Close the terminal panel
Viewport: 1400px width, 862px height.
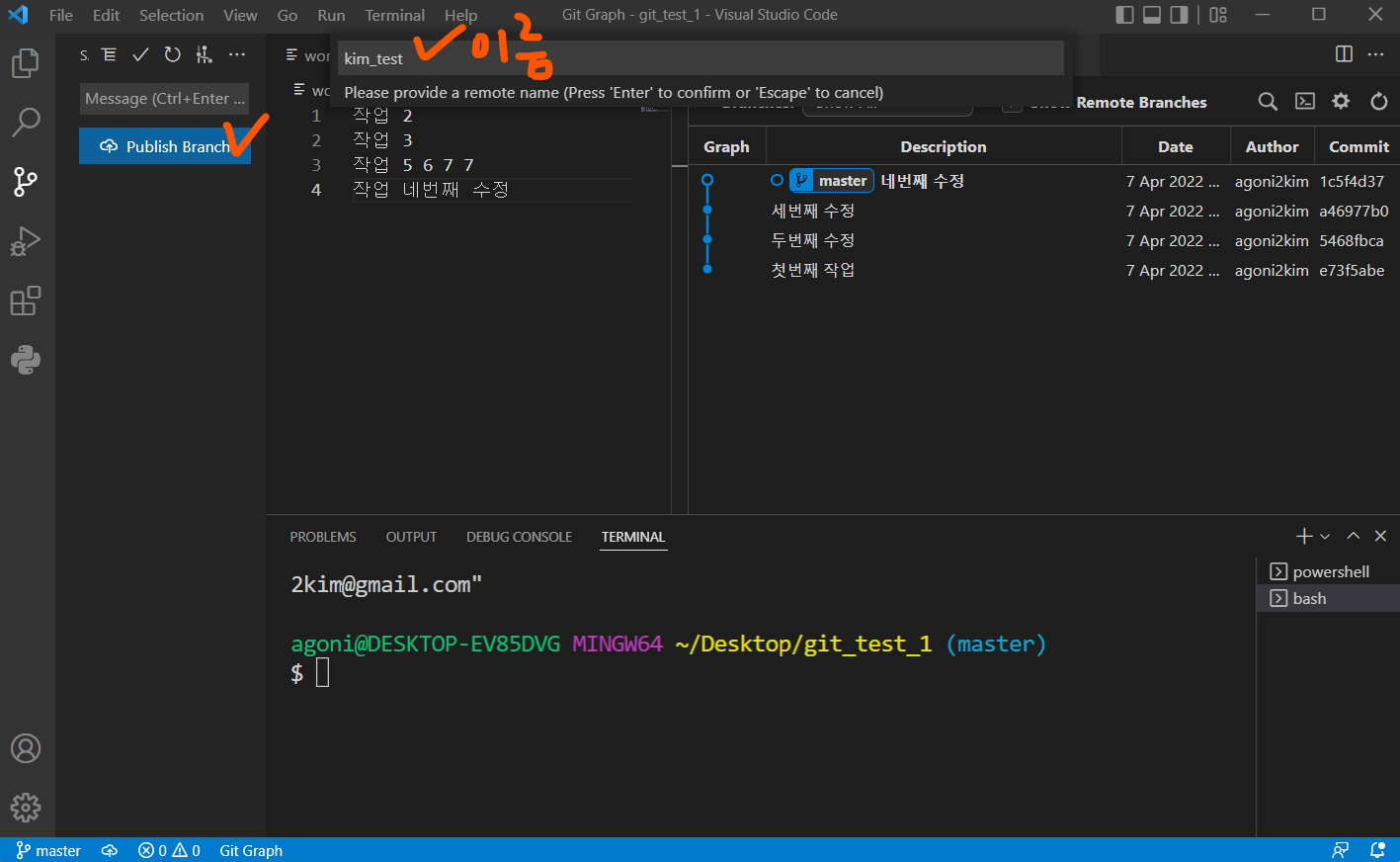(x=1380, y=536)
